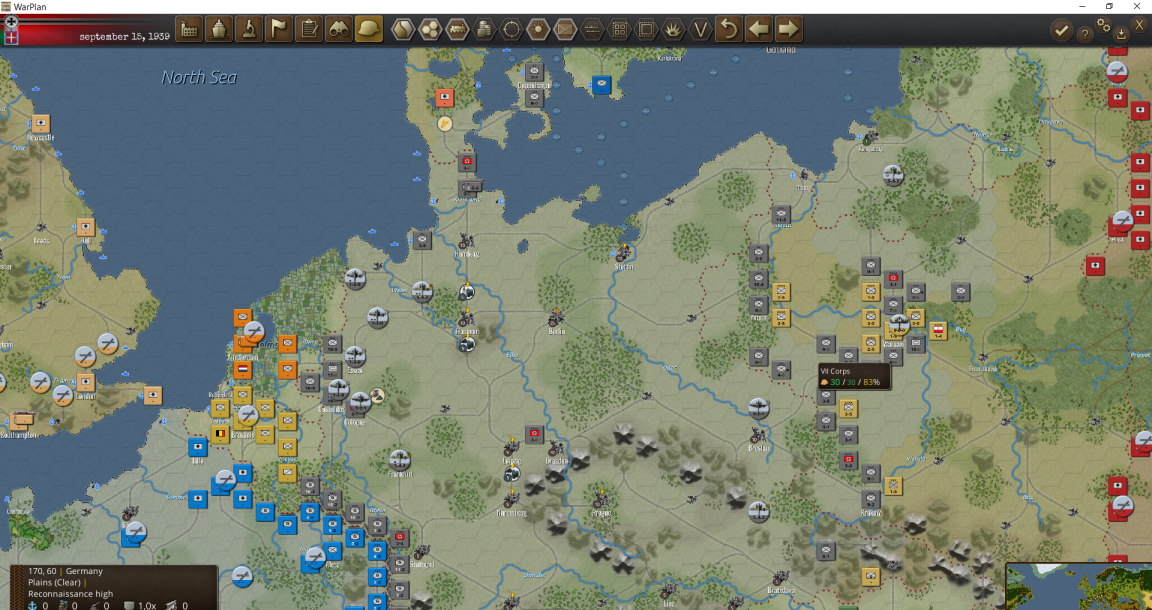Select the unit at Newcastle
Viewport: 1152px width, 610px height.
(40, 123)
